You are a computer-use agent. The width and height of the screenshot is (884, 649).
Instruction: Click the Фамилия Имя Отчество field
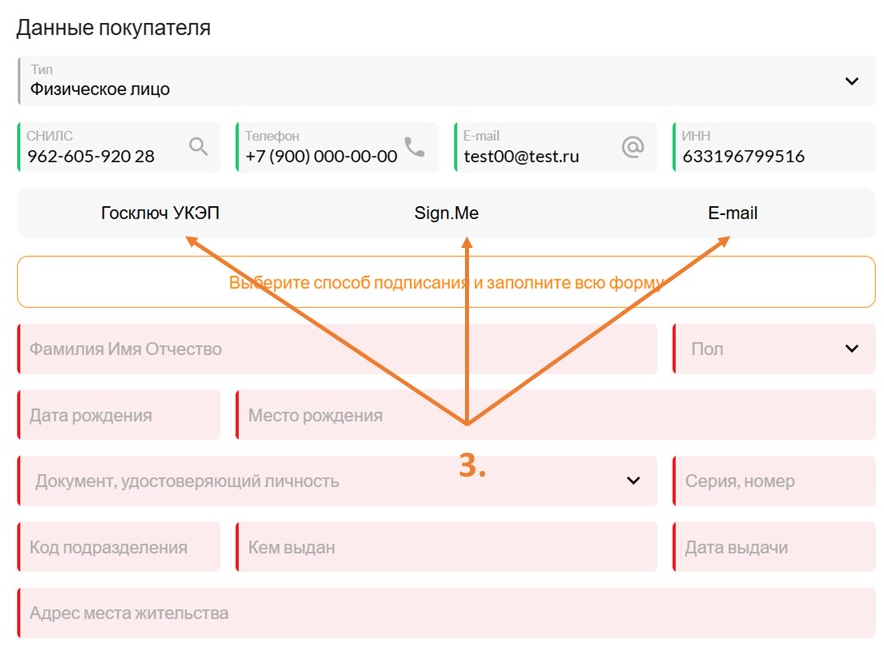pyautogui.click(x=337, y=348)
